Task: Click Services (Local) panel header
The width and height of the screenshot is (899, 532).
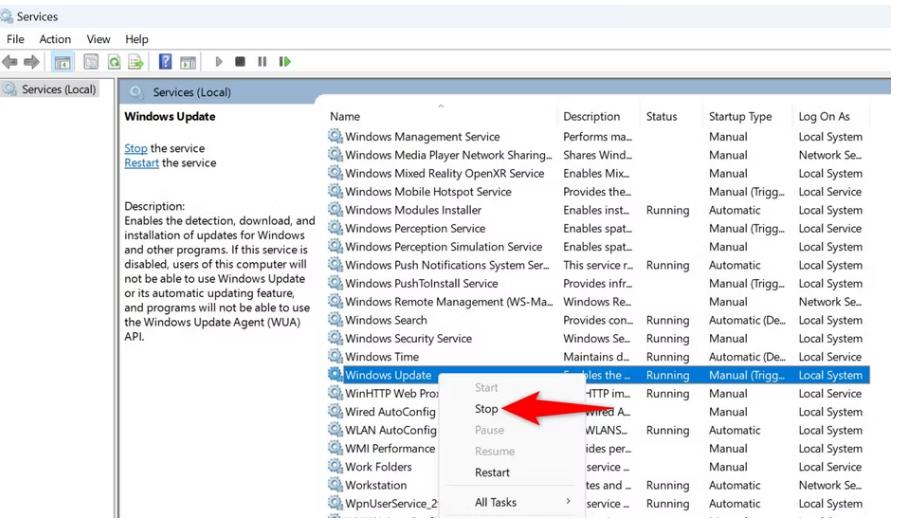Action: pyautogui.click(x=191, y=92)
